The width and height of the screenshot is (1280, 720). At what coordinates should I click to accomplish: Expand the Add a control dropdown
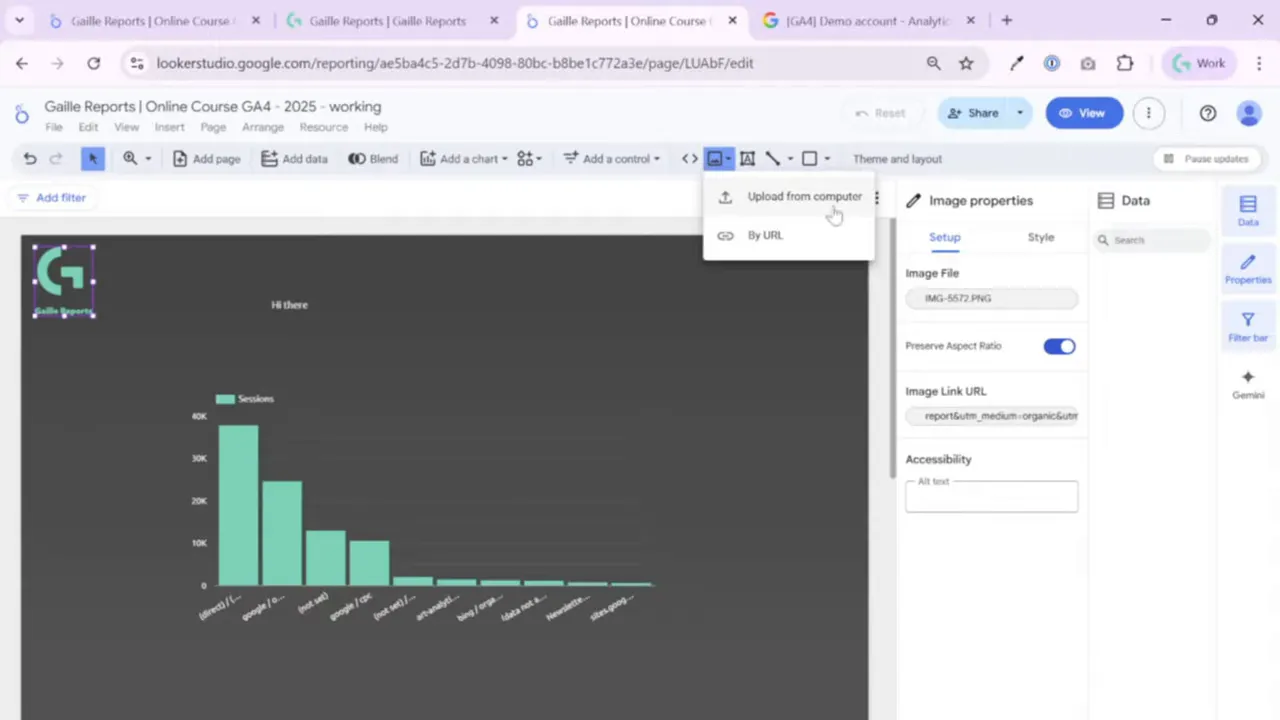[611, 159]
